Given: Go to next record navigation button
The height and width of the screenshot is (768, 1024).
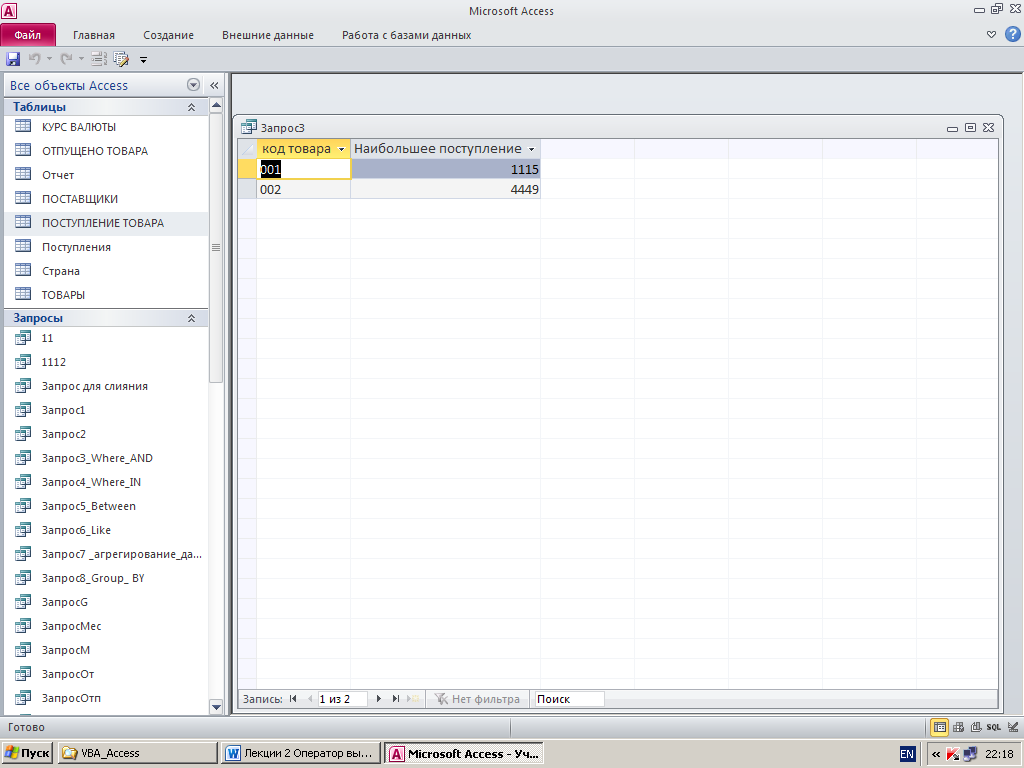Looking at the screenshot, I should [x=379, y=699].
